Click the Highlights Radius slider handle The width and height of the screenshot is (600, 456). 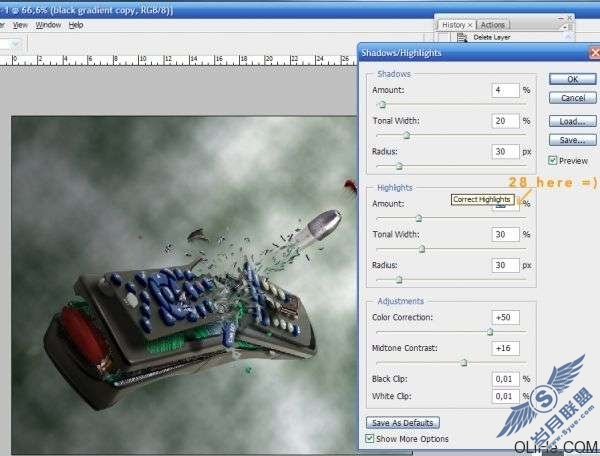[399, 280]
